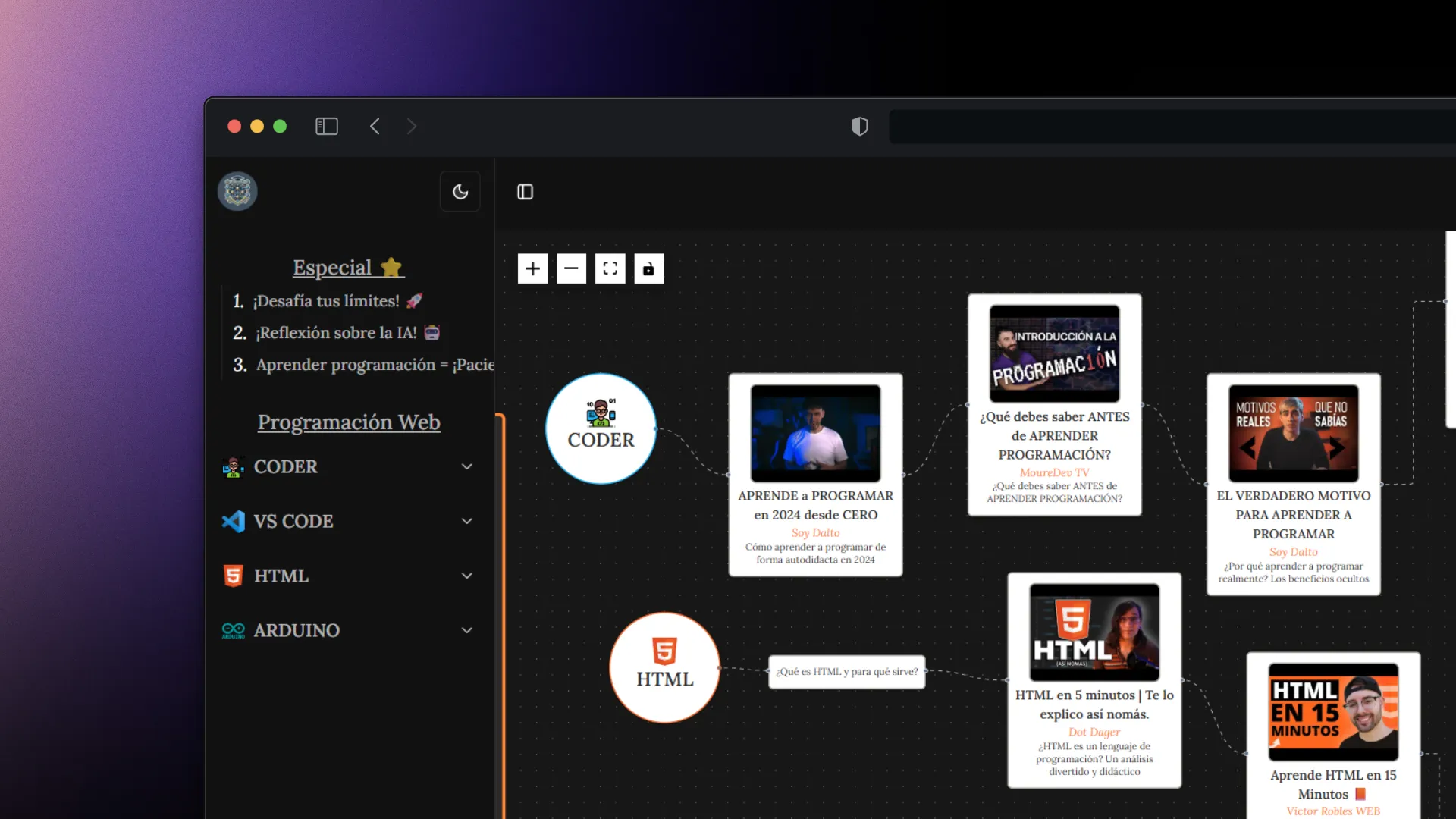Toggle the canvas lock icon
Image resolution: width=1456 pixels, height=819 pixels.
[648, 268]
